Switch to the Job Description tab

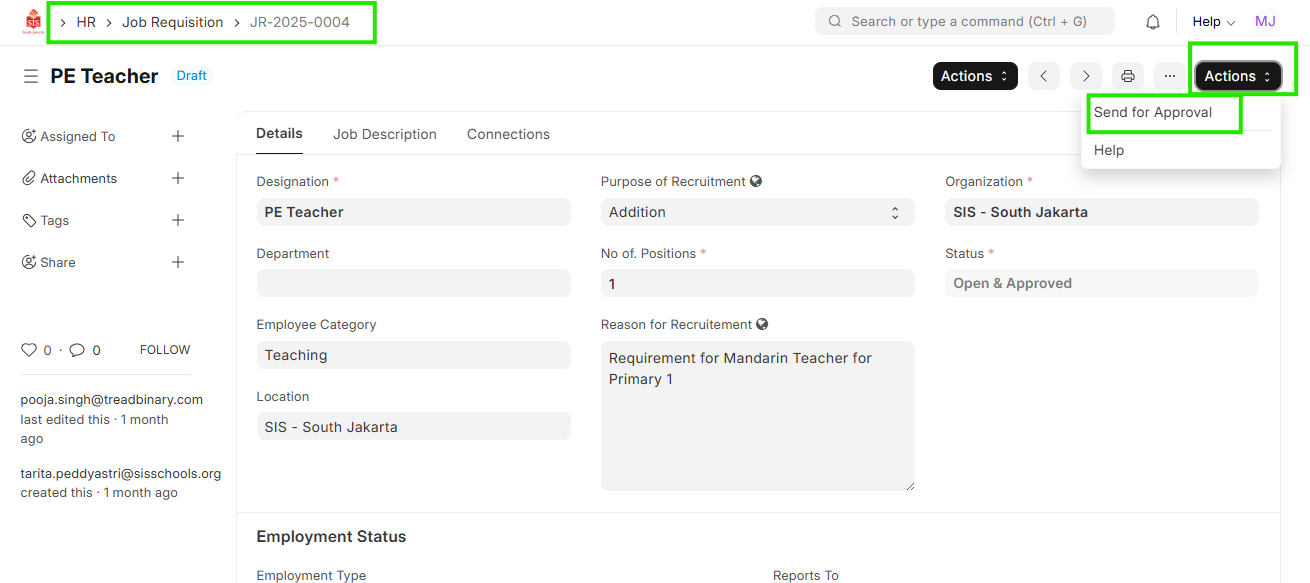(385, 134)
